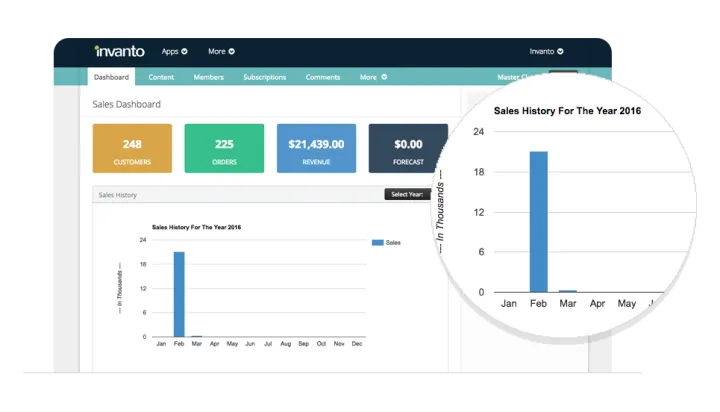Click the Invanto logo
The height and width of the screenshot is (412, 720).
point(119,51)
